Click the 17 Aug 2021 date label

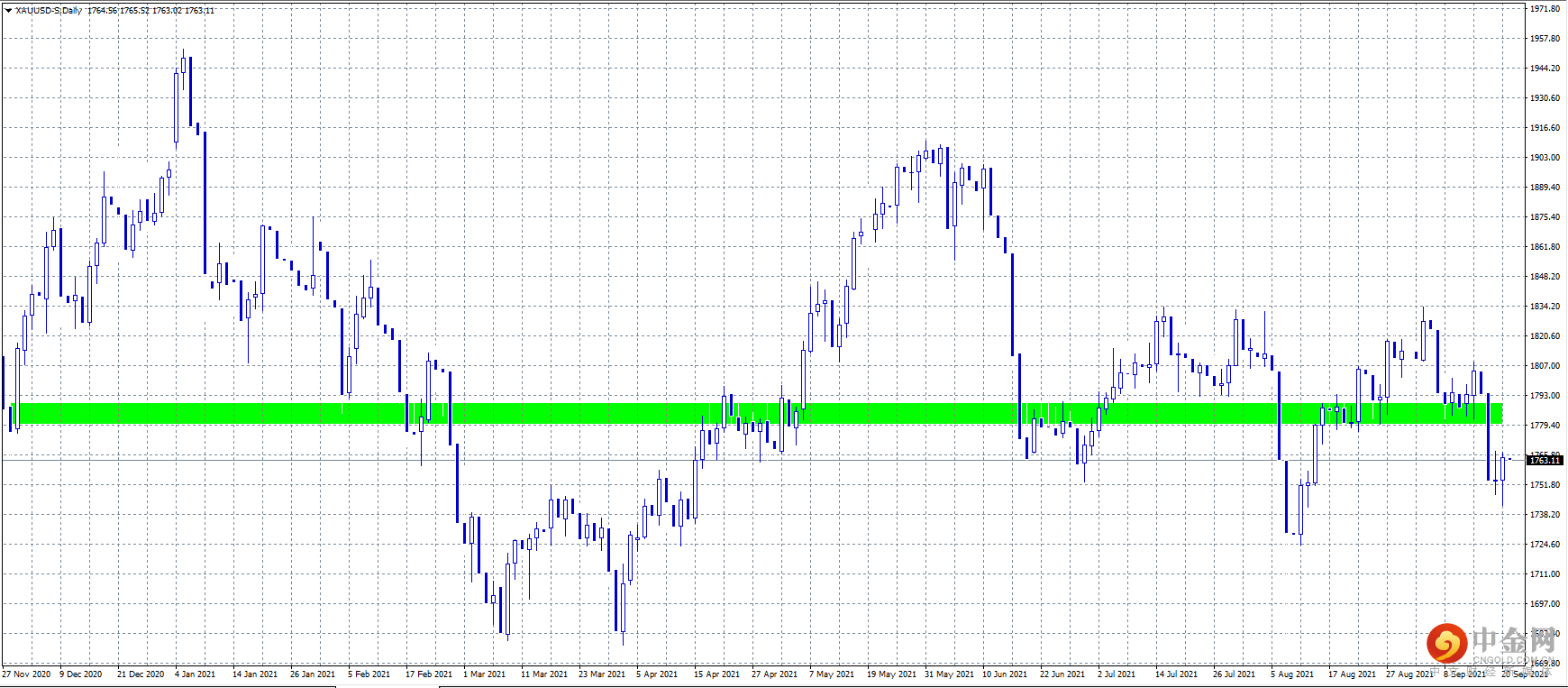pyautogui.click(x=1352, y=674)
